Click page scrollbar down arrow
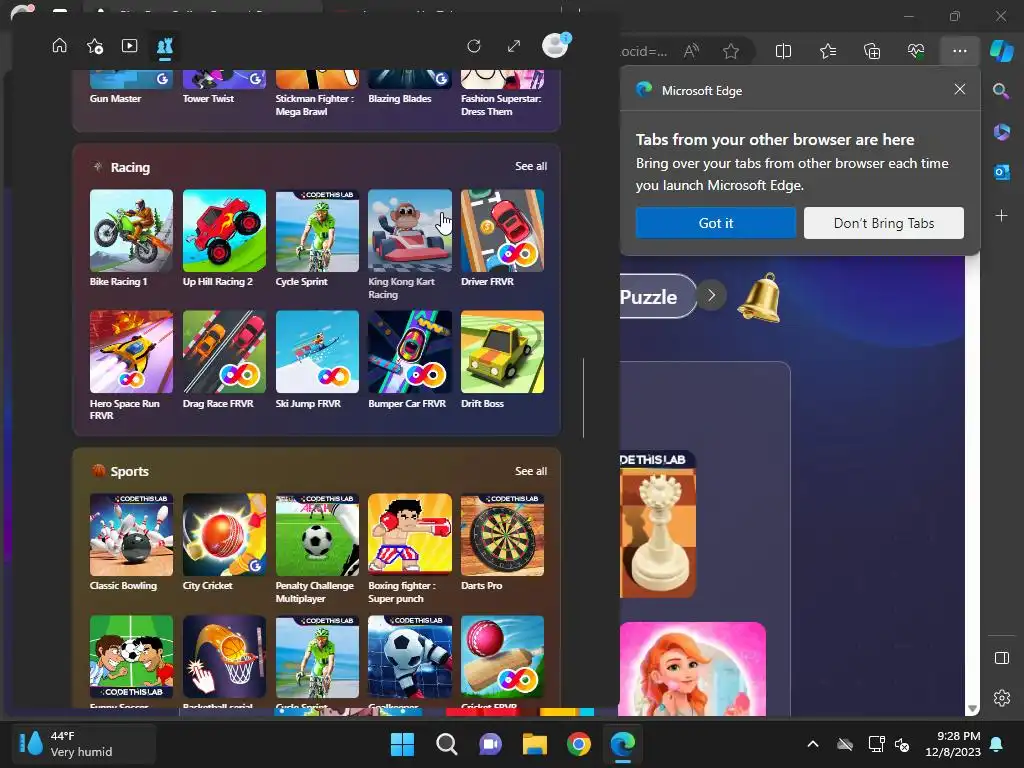Viewport: 1024px width, 768px height. 972,709
